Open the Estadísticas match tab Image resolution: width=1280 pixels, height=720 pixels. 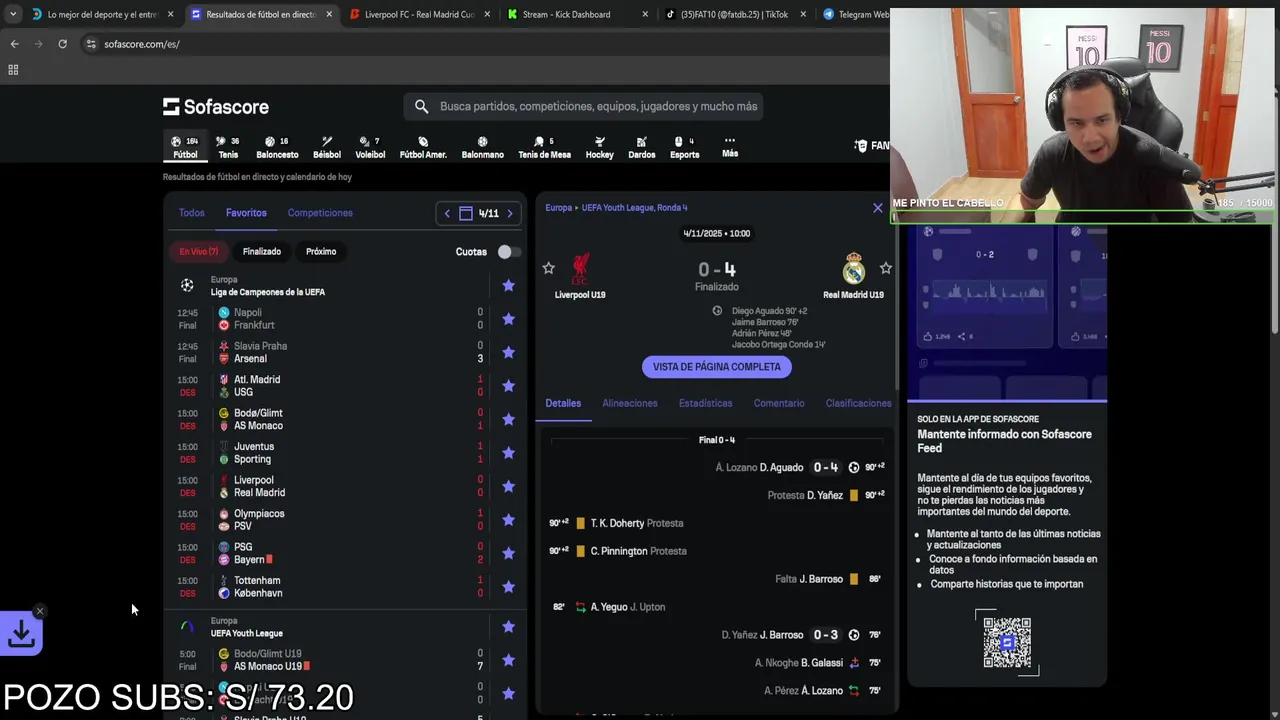point(706,403)
